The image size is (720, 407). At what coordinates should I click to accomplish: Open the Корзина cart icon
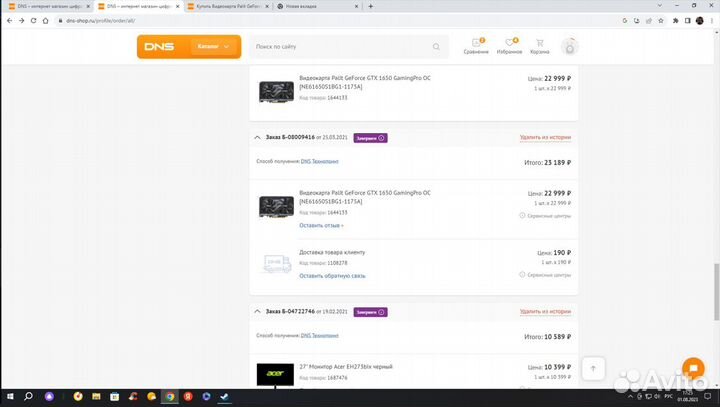coord(540,46)
